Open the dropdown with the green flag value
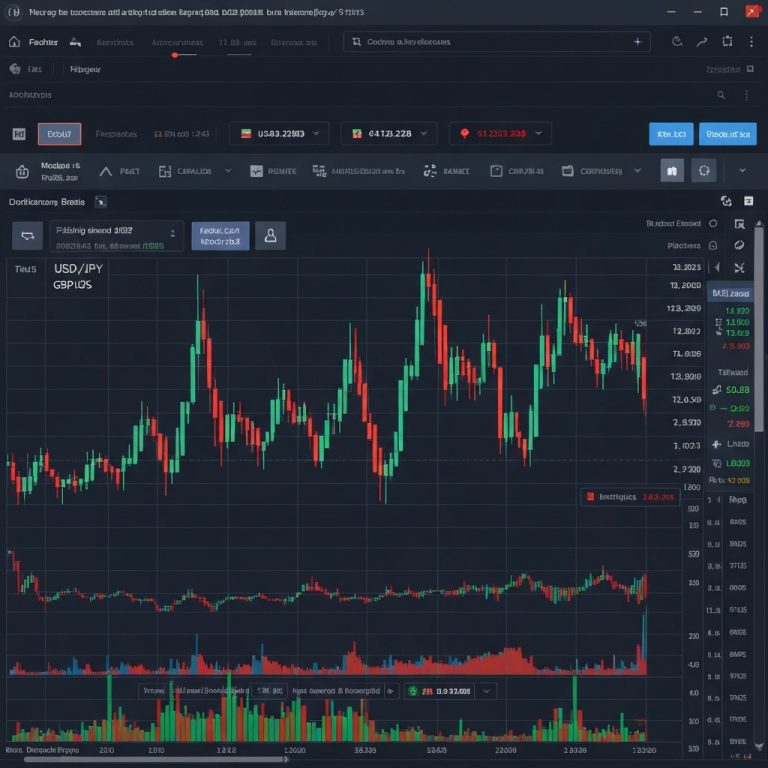Viewport: 768px width, 768px height. point(388,133)
